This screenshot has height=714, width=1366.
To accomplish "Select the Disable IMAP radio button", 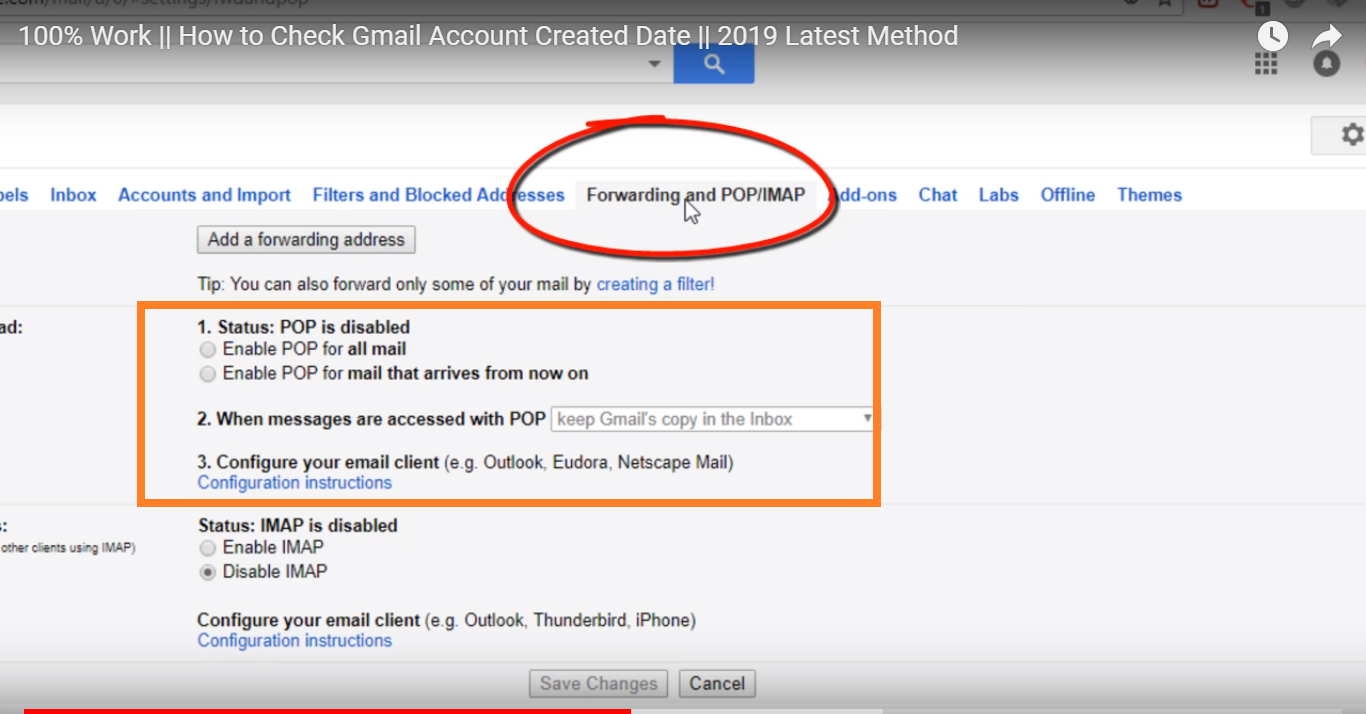I will [207, 572].
